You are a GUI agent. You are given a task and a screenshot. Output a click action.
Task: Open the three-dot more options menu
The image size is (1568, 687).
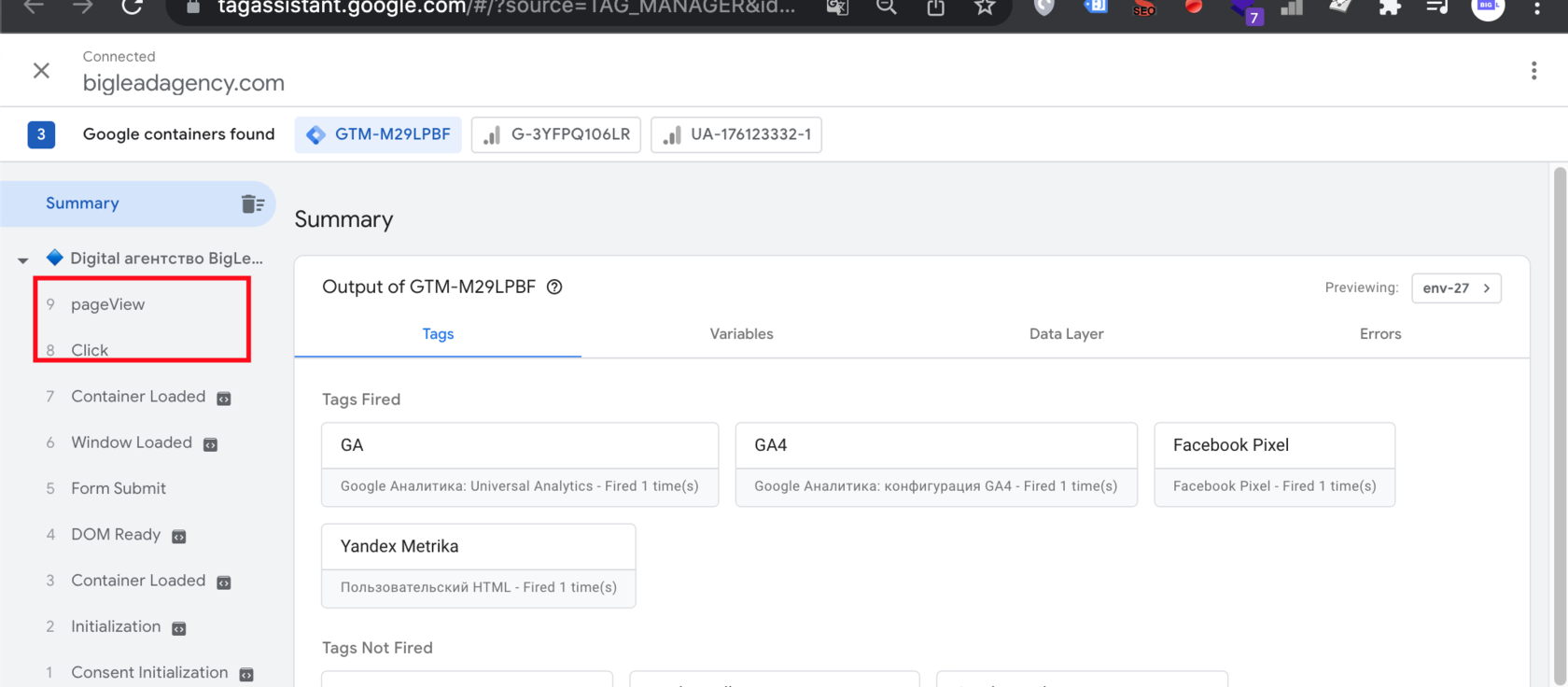(x=1533, y=71)
